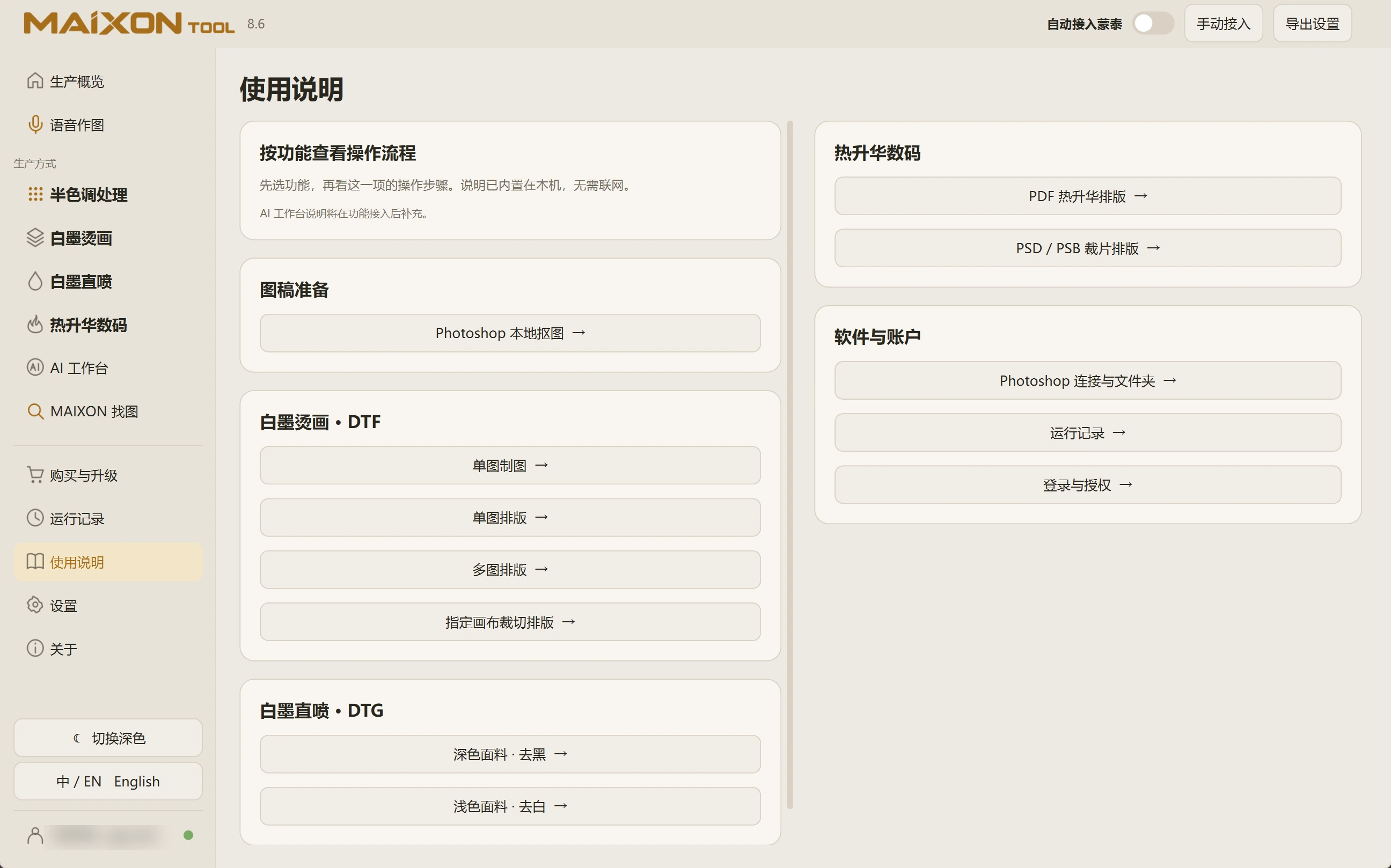Screen dimensions: 1391x868
Task: Open the 运行记录 guide in 软件与账户
Action: (1088, 433)
